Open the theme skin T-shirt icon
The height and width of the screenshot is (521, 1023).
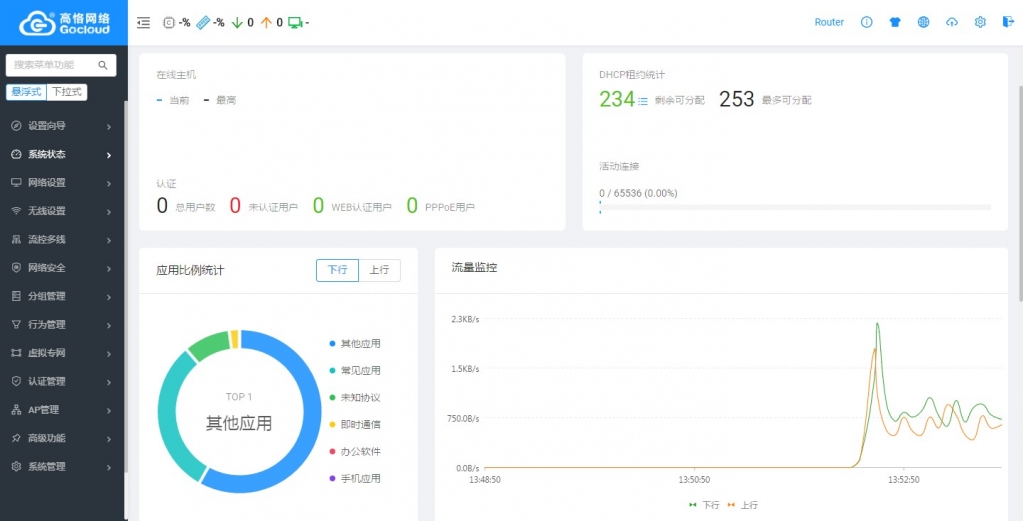pos(895,22)
